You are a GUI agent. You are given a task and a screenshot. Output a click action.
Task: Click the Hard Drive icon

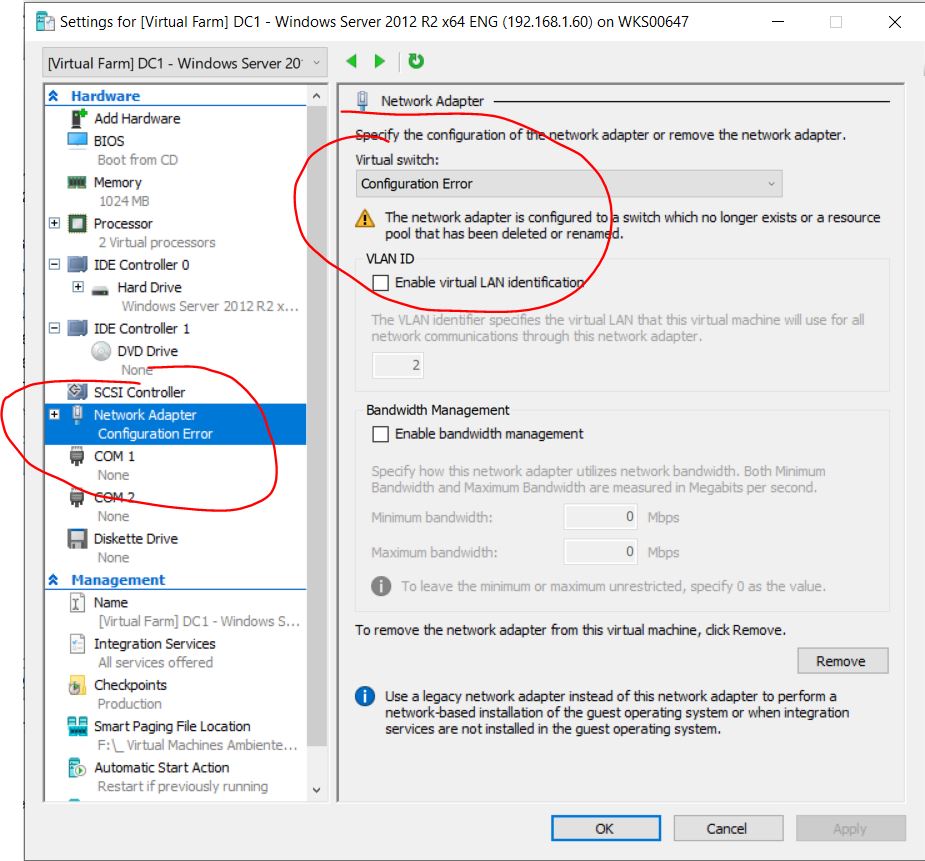click(101, 289)
